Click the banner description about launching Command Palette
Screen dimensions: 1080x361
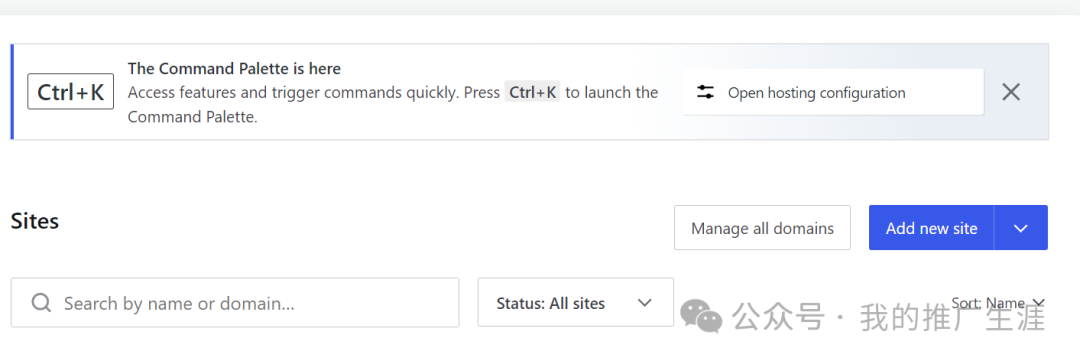[393, 105]
